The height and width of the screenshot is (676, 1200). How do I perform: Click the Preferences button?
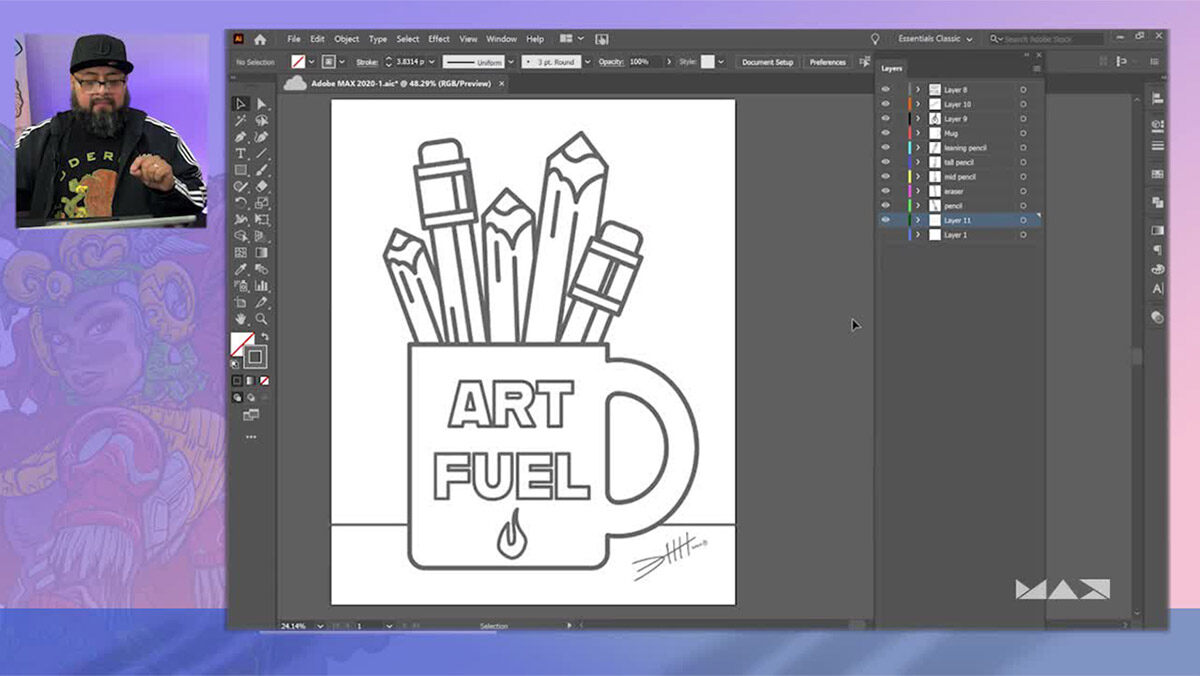tap(827, 62)
